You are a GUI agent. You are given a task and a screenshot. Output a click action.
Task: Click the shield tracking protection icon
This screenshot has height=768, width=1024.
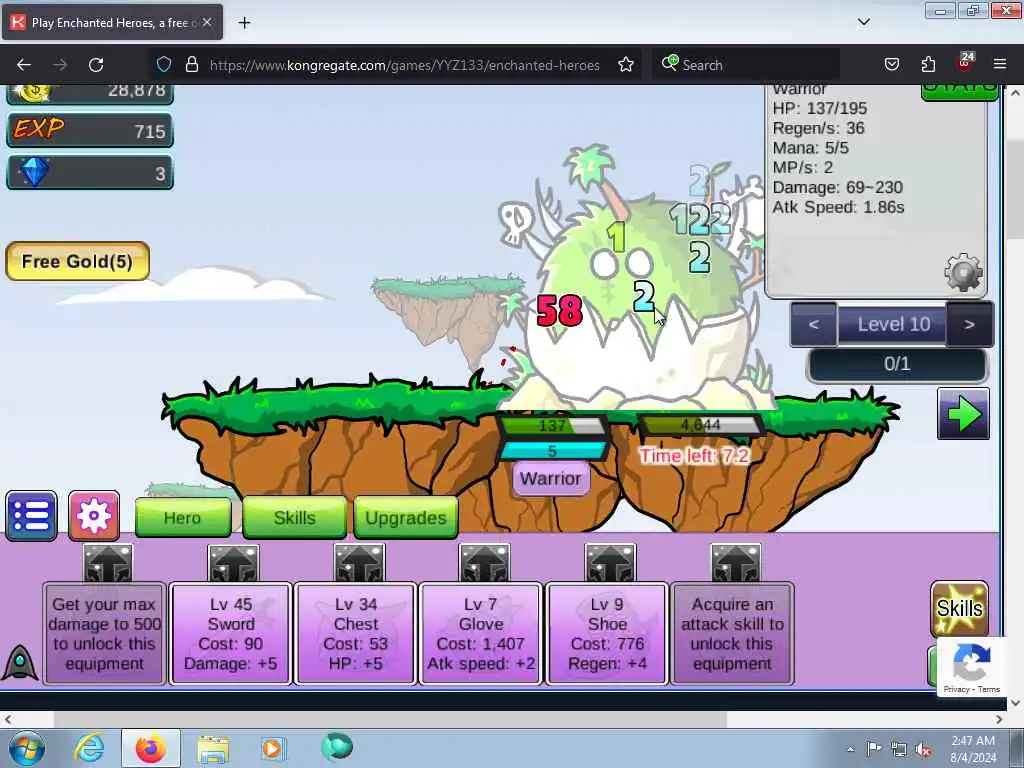pos(164,65)
